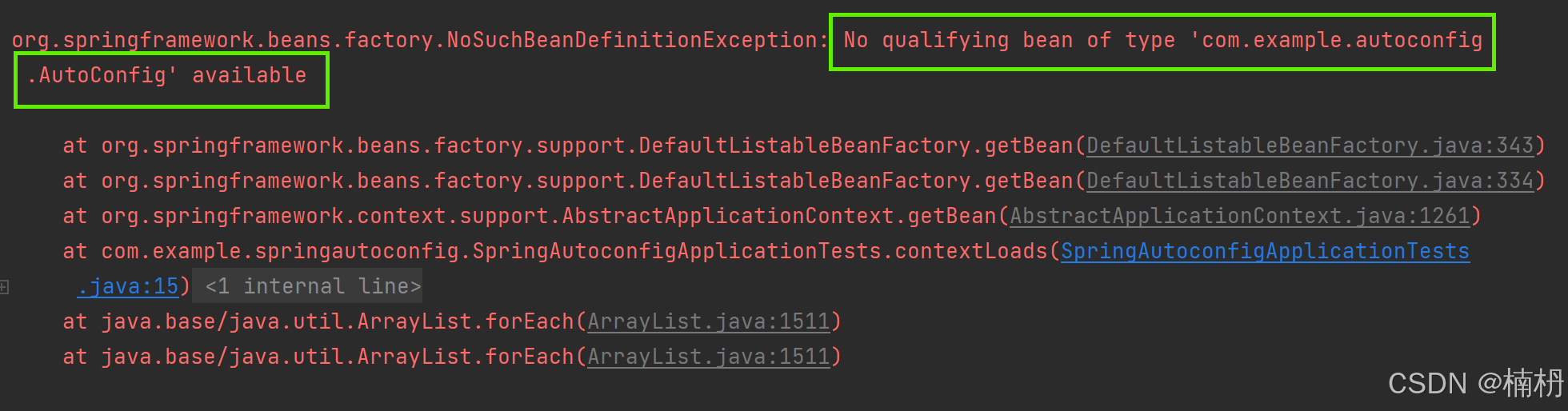Open the blue SpringAutoconfigApplicationTests link
1568x411 pixels.
[1265, 251]
